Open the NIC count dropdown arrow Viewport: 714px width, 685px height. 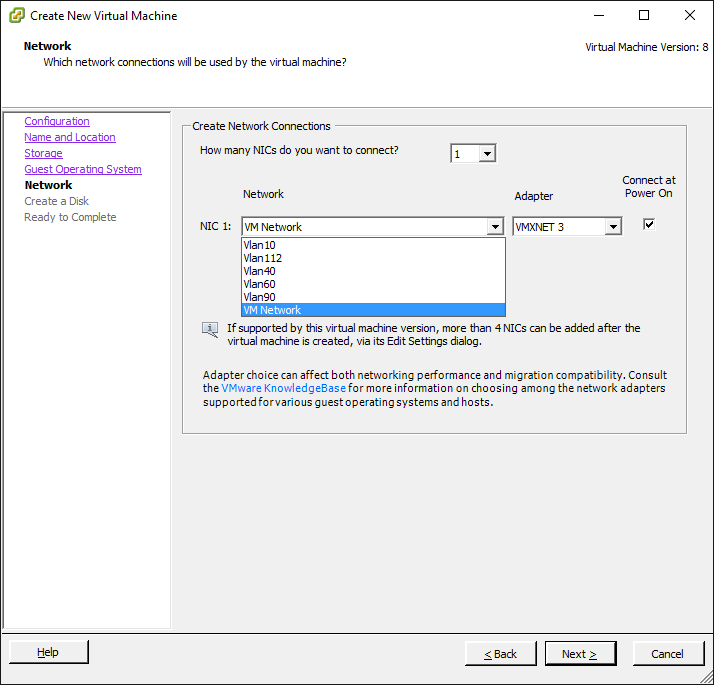(x=487, y=153)
